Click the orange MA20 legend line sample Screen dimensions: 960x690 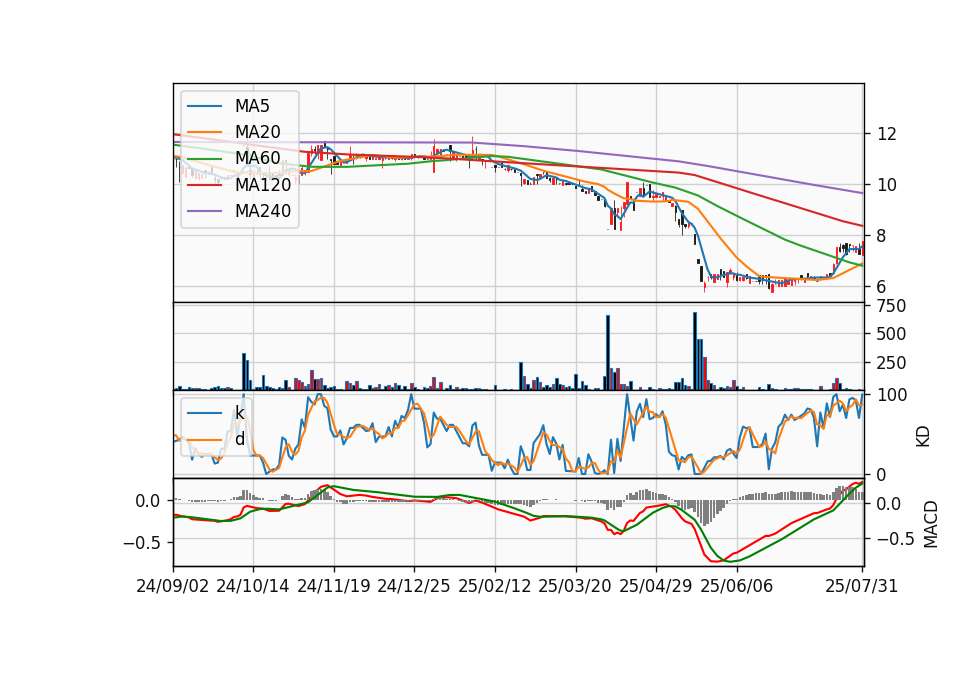pyautogui.click(x=204, y=132)
